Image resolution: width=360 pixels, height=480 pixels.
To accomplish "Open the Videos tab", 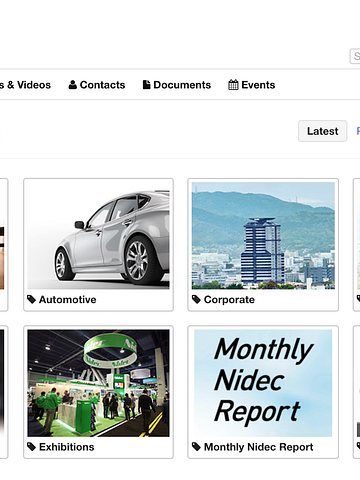I will 25,85.
